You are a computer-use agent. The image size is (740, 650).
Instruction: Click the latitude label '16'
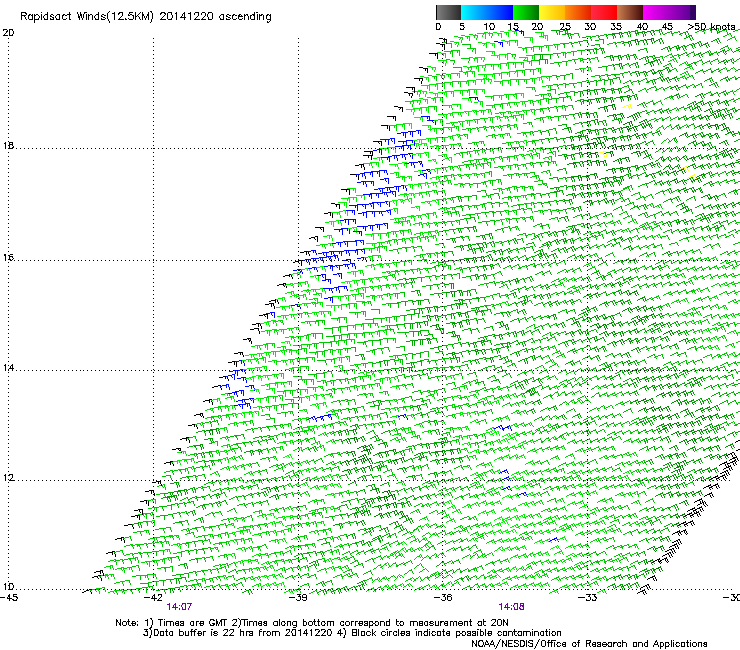(x=8, y=257)
